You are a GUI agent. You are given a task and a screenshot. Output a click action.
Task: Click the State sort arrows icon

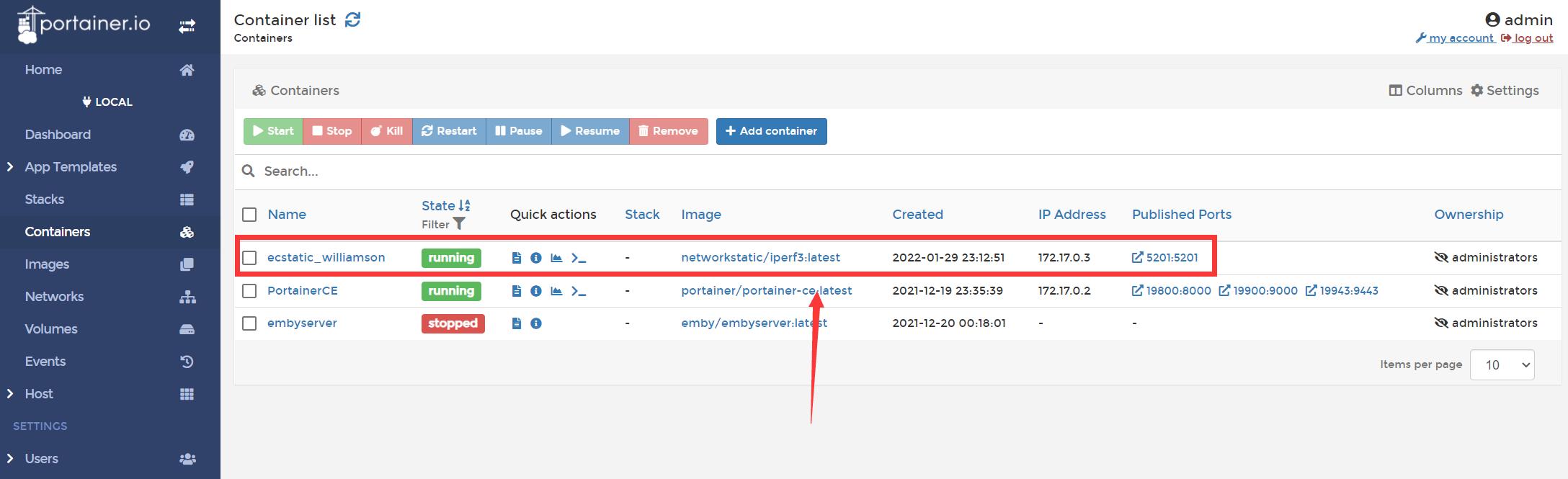pyautogui.click(x=464, y=206)
